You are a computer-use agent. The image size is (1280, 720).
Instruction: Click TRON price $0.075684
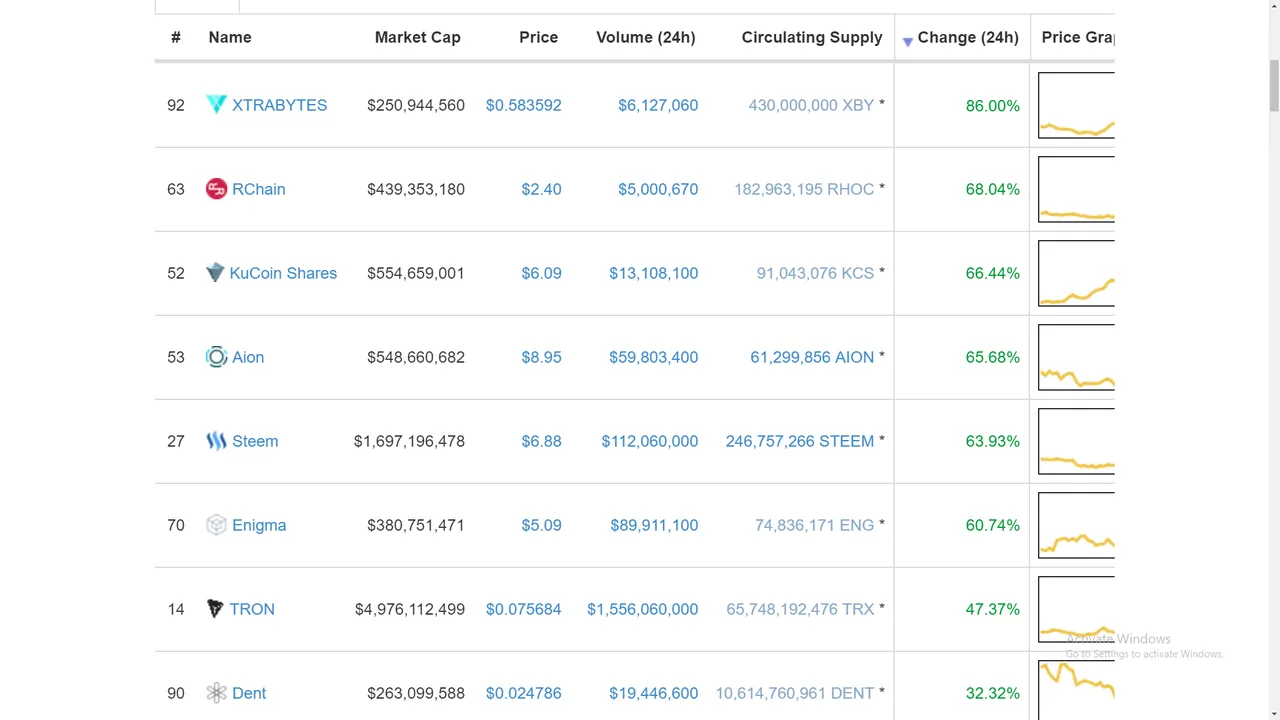[523, 609]
